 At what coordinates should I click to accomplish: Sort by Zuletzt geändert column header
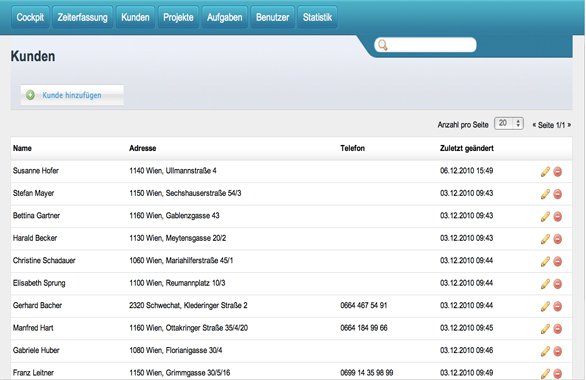click(467, 148)
